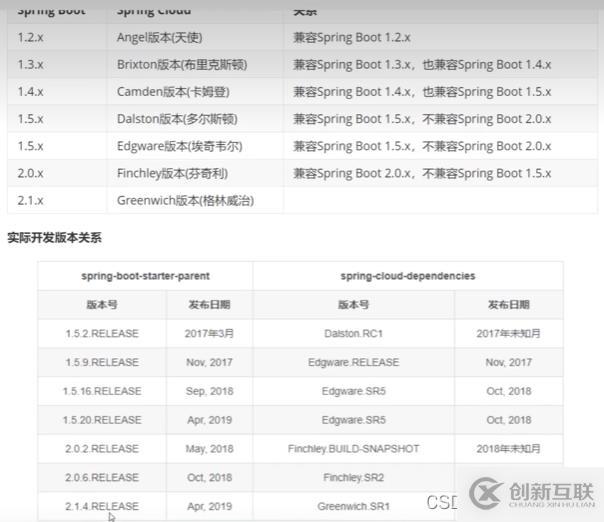Select the "Greenwich.SR1" cell
The width and height of the screenshot is (604, 522).
coord(353,506)
